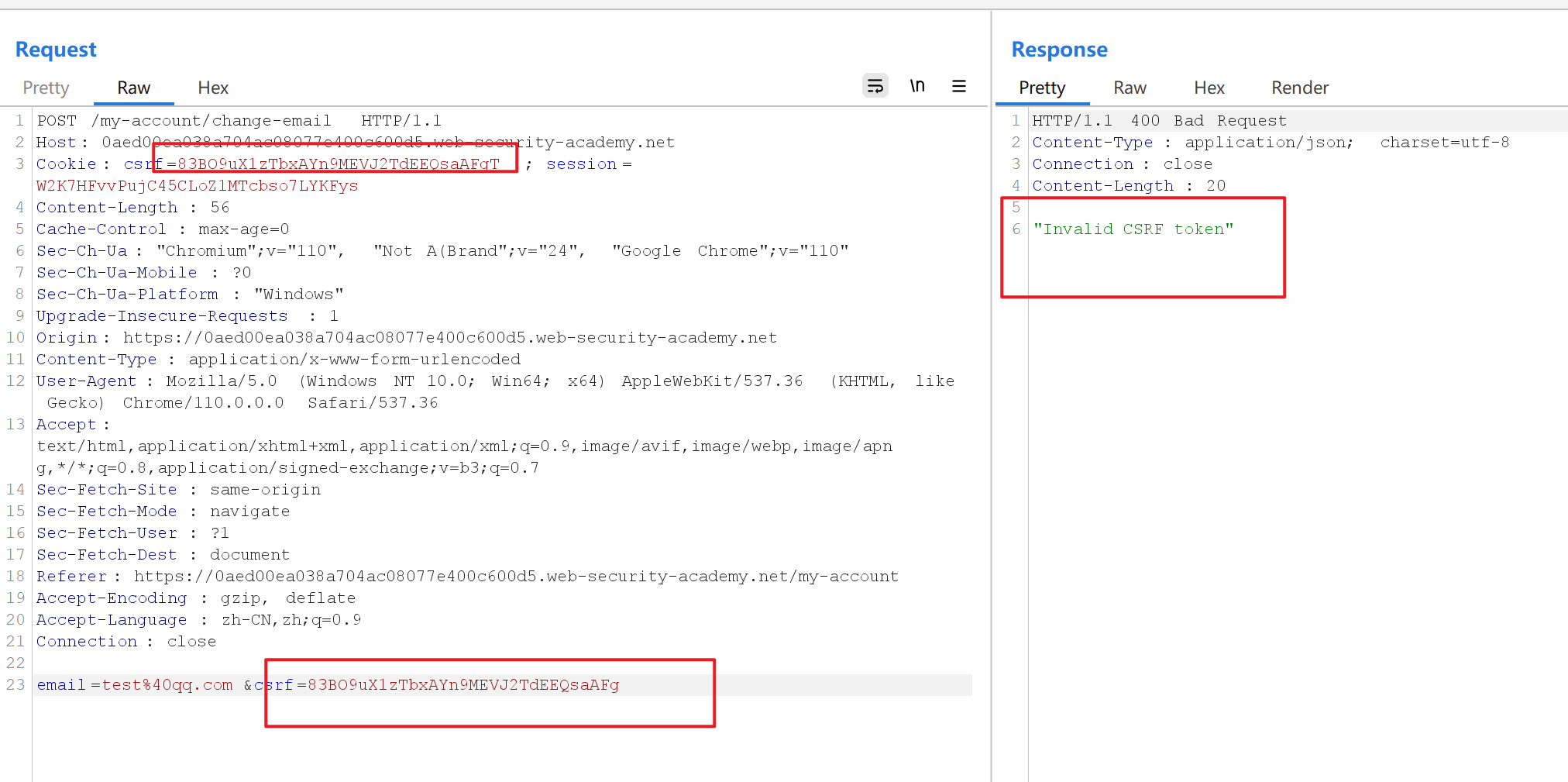Select the Pretty tab of the response panel
The height and width of the screenshot is (782, 1568).
(1041, 88)
